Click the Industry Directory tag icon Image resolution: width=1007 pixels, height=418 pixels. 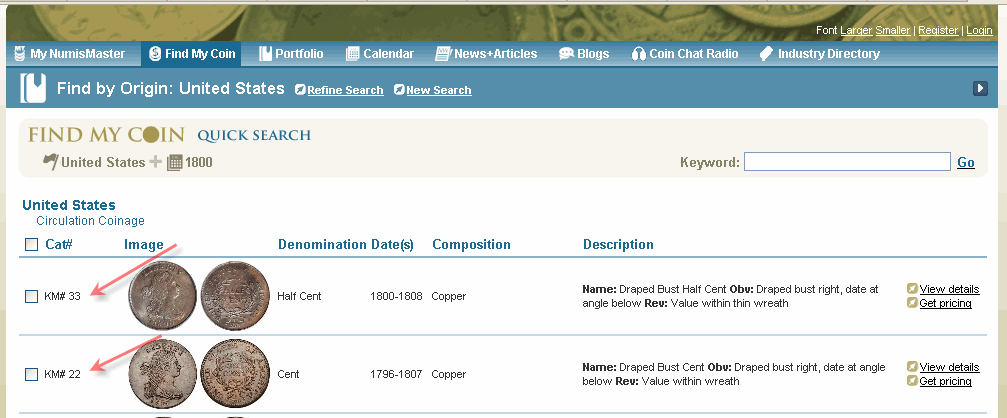click(x=766, y=54)
